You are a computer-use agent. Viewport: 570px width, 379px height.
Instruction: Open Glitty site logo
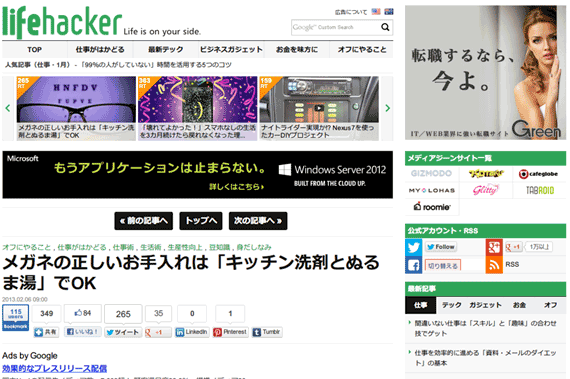point(485,190)
